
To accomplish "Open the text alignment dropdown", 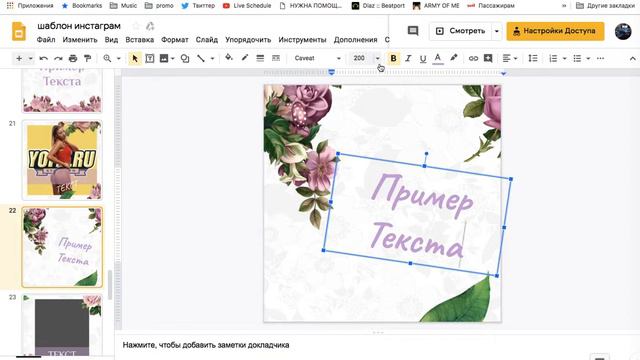I will point(509,58).
